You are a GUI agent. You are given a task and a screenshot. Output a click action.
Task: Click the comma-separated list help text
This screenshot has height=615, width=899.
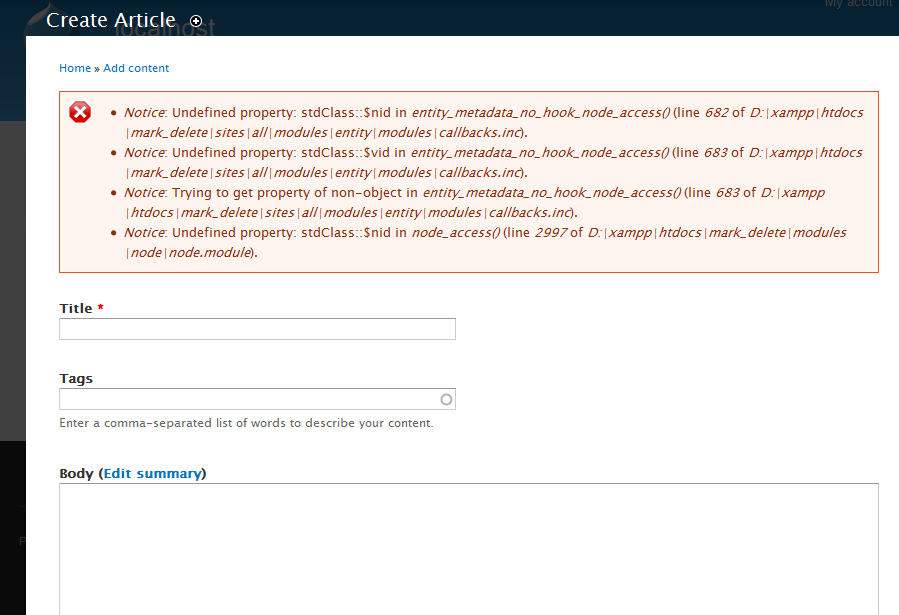click(246, 423)
